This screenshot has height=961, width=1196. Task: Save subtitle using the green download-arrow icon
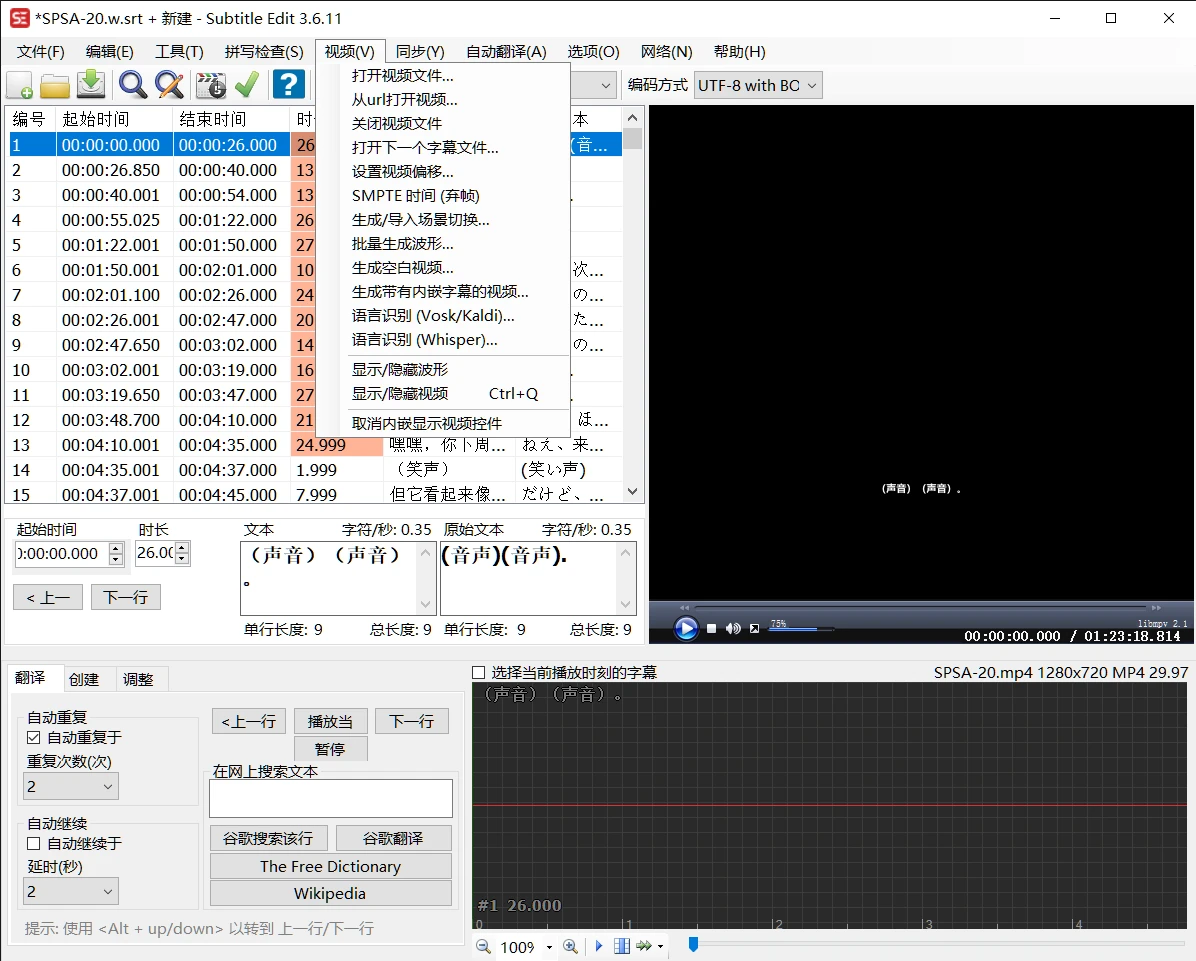point(91,85)
